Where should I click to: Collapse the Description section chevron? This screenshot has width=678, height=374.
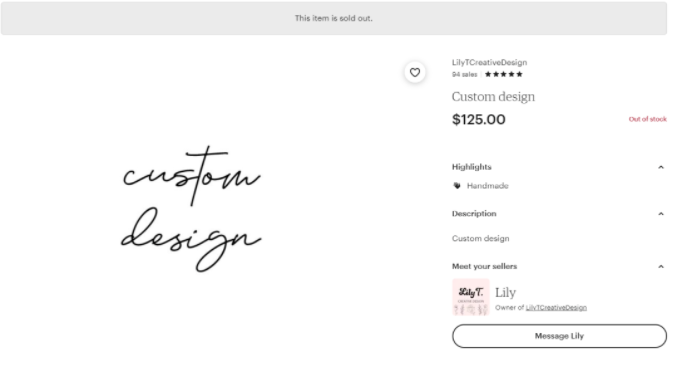[x=661, y=214]
